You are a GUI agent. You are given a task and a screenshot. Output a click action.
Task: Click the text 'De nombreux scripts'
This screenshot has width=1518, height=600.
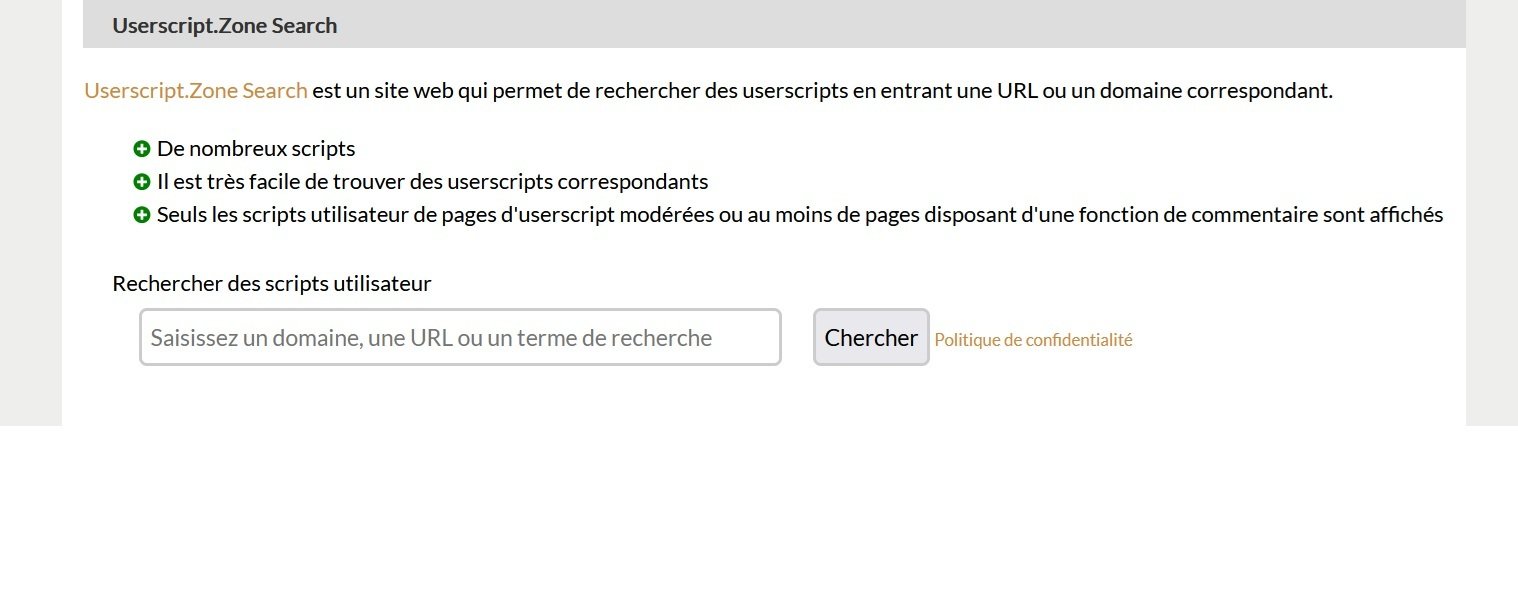256,149
